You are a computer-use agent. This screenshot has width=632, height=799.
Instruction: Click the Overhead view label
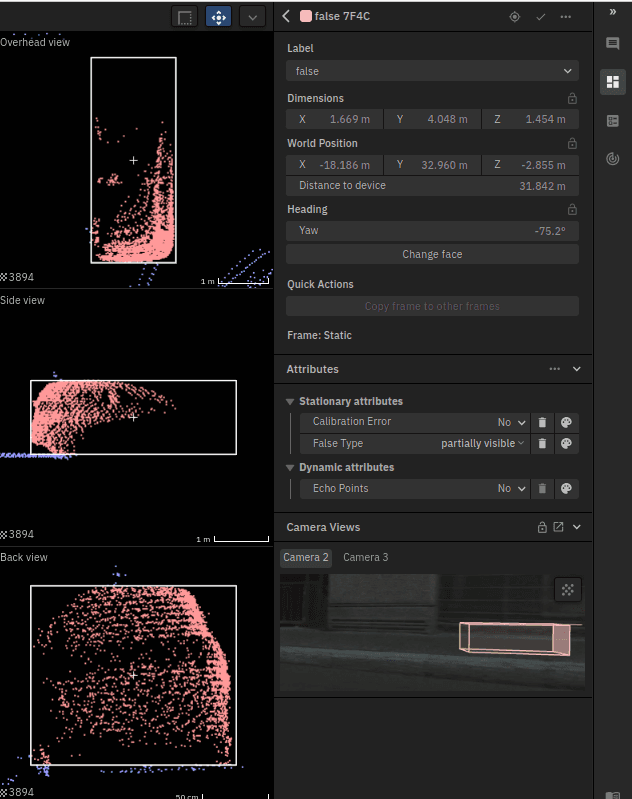(x=35, y=42)
